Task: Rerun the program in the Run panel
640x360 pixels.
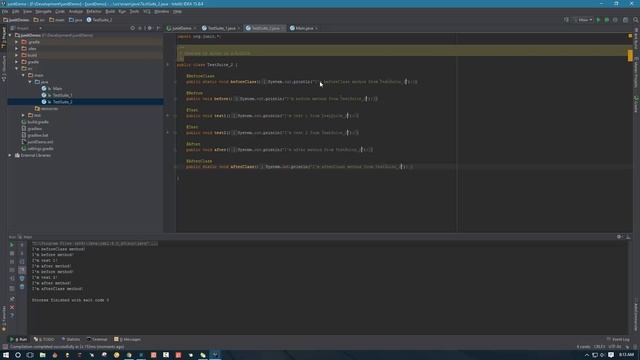Action: tap(12, 245)
